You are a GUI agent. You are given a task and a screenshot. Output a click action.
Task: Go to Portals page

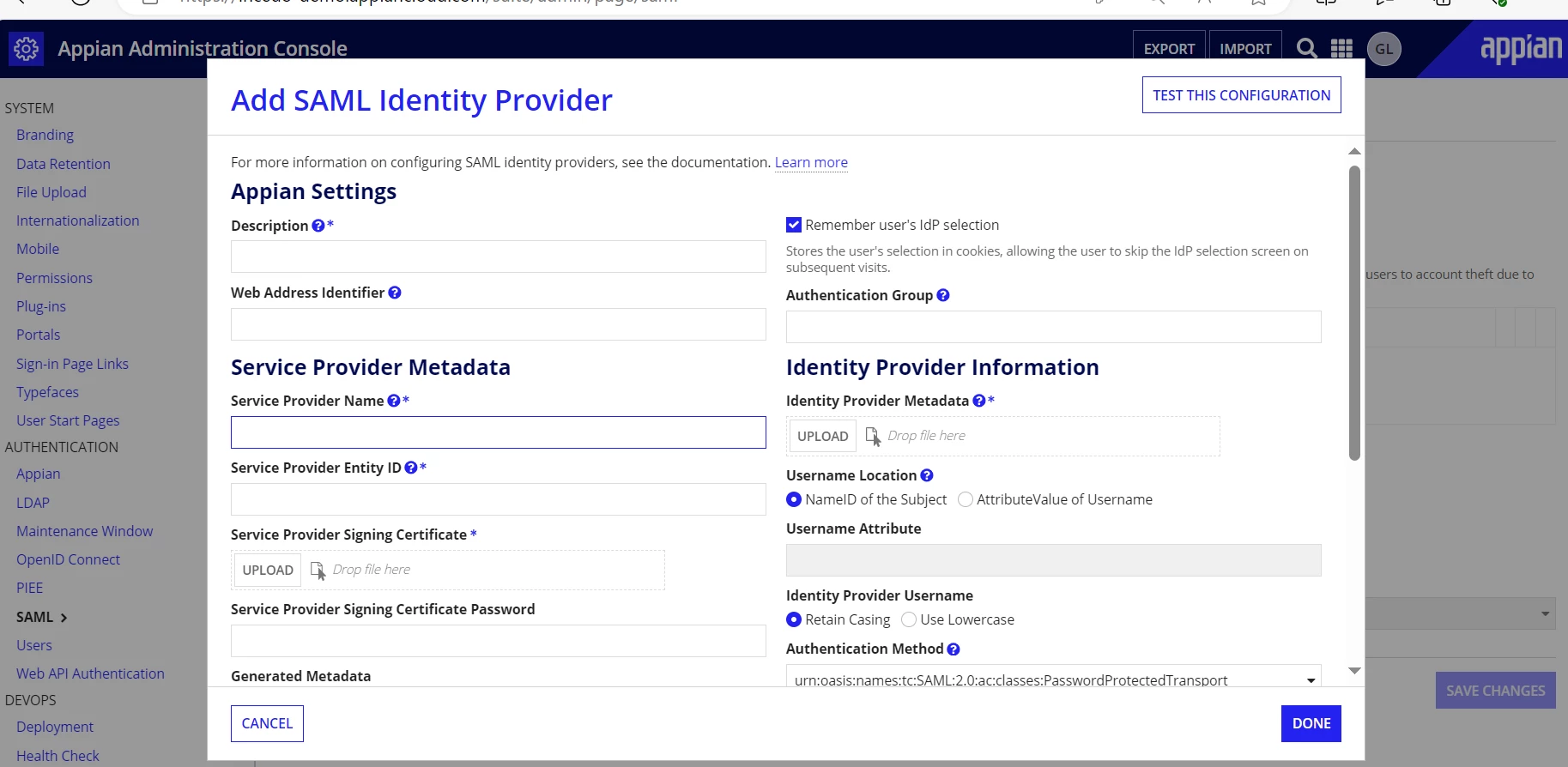pos(38,335)
